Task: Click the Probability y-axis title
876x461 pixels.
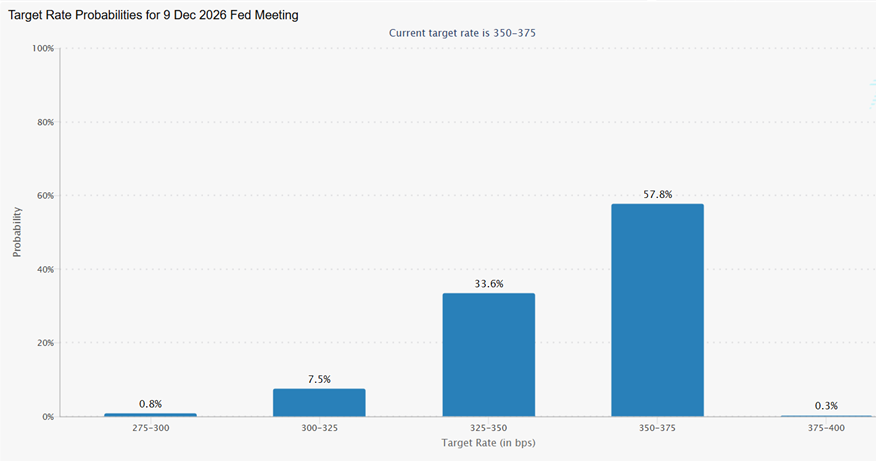Action: click(x=17, y=232)
